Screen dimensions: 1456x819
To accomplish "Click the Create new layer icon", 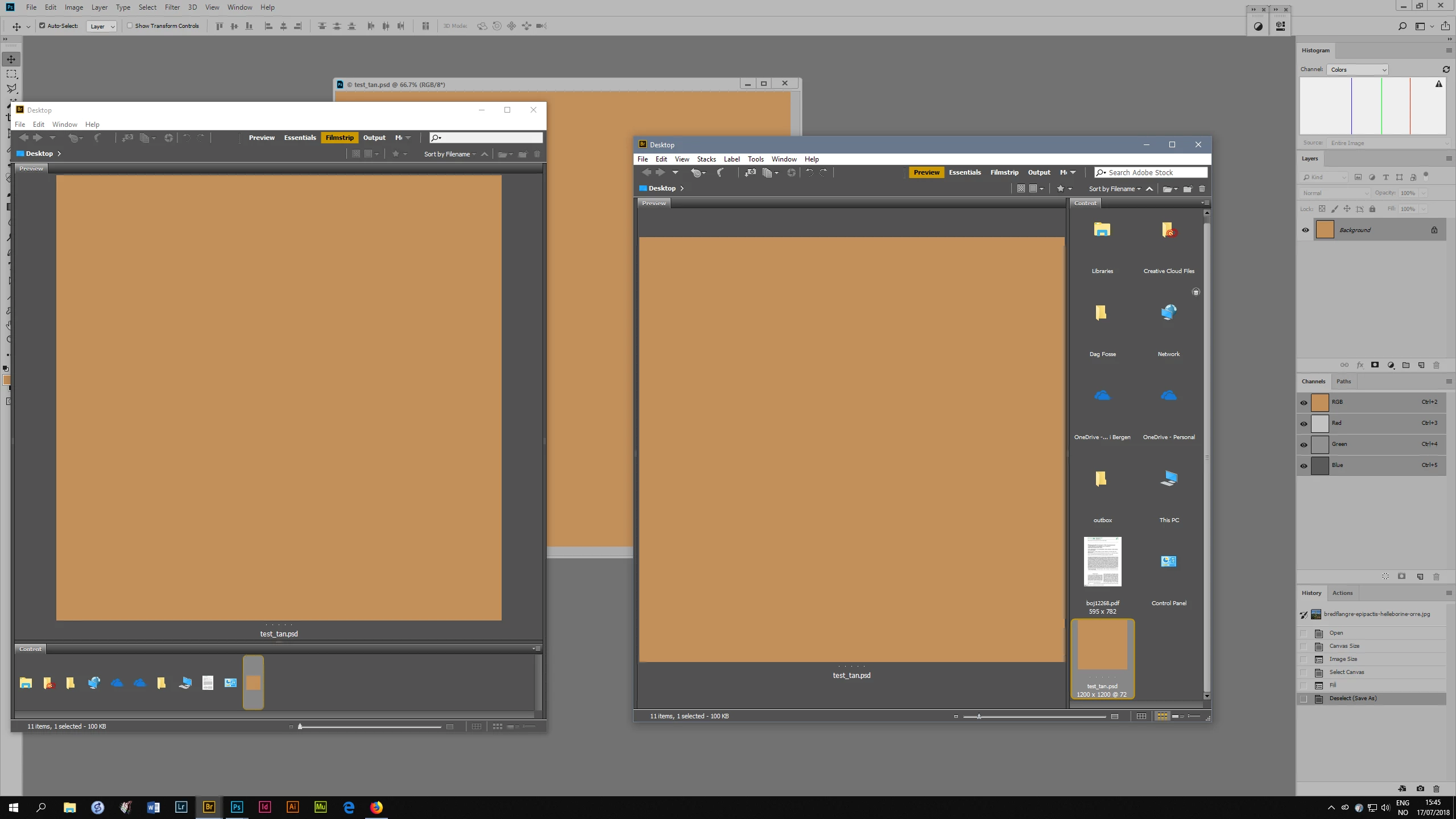I will click(1421, 365).
